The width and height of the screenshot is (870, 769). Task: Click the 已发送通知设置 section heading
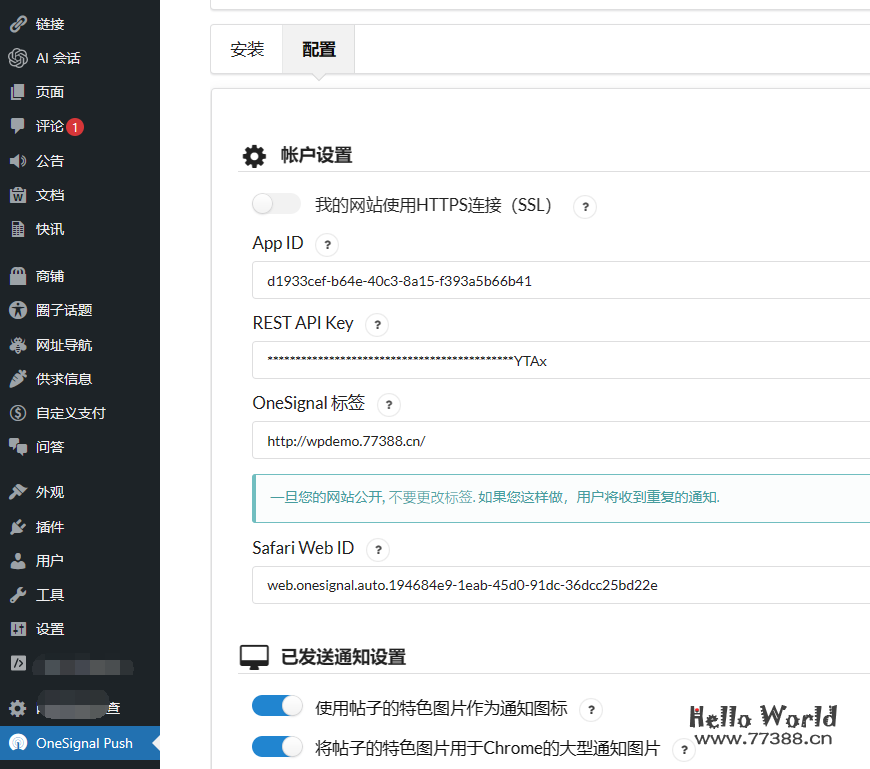343,657
